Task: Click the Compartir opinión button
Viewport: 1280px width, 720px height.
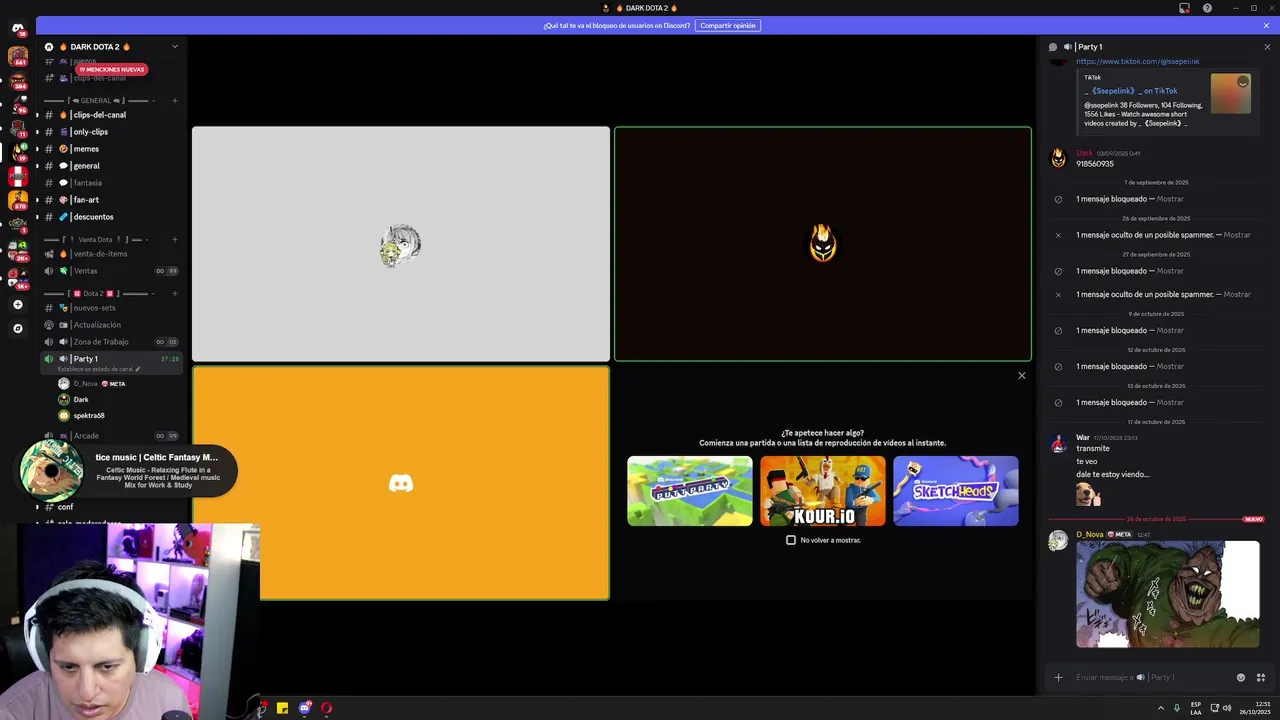Action: point(728,25)
